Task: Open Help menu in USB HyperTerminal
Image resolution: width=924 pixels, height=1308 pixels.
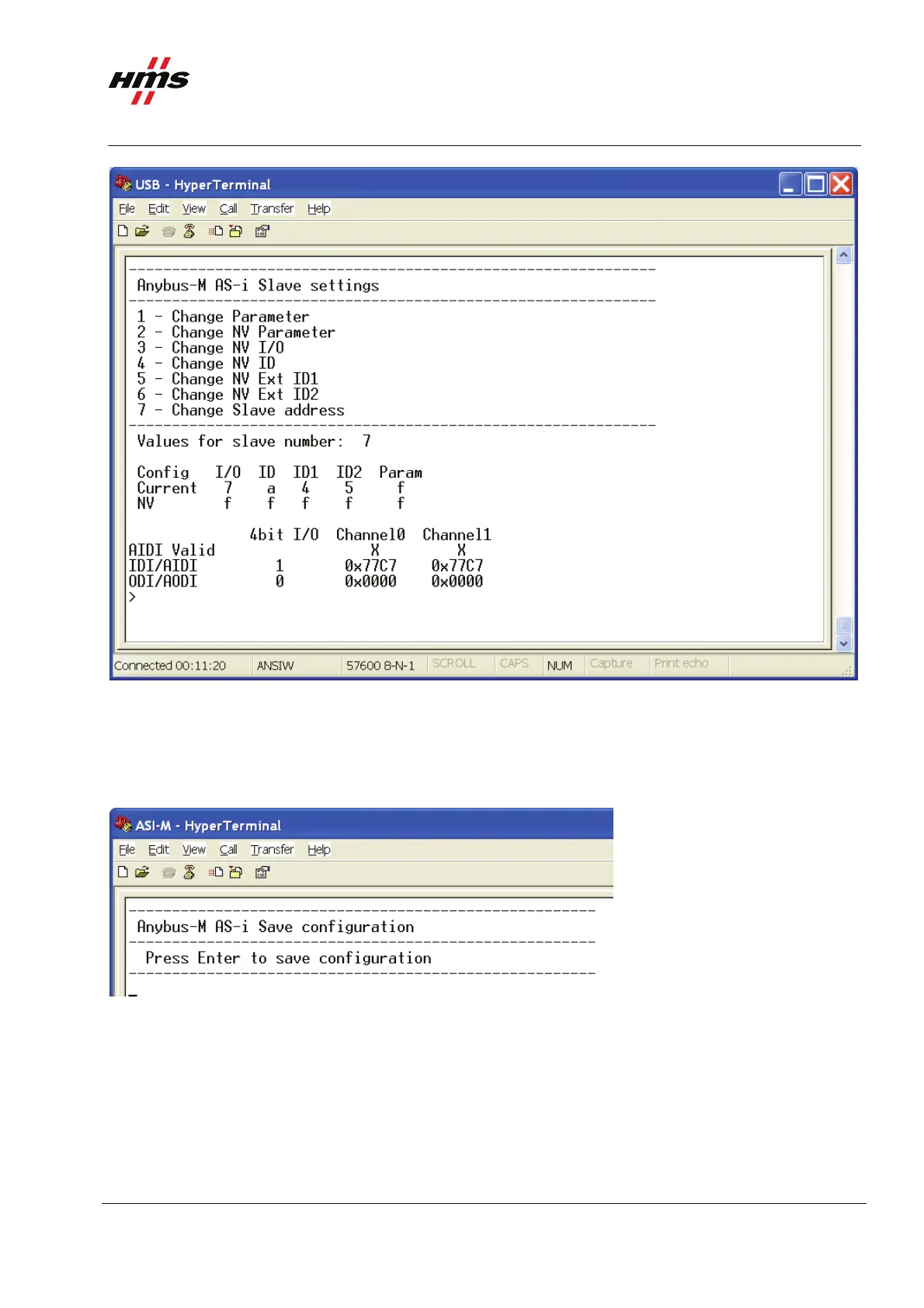Action: pos(318,208)
